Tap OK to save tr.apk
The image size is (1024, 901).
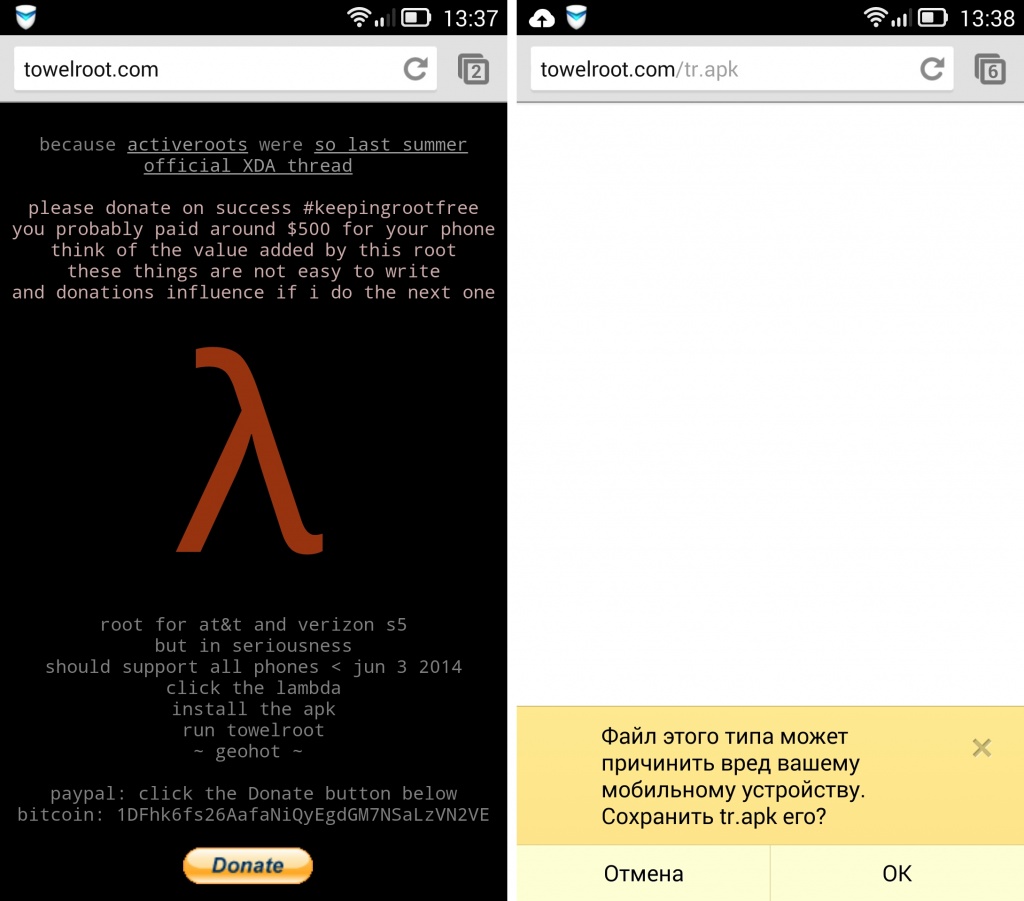click(897, 874)
